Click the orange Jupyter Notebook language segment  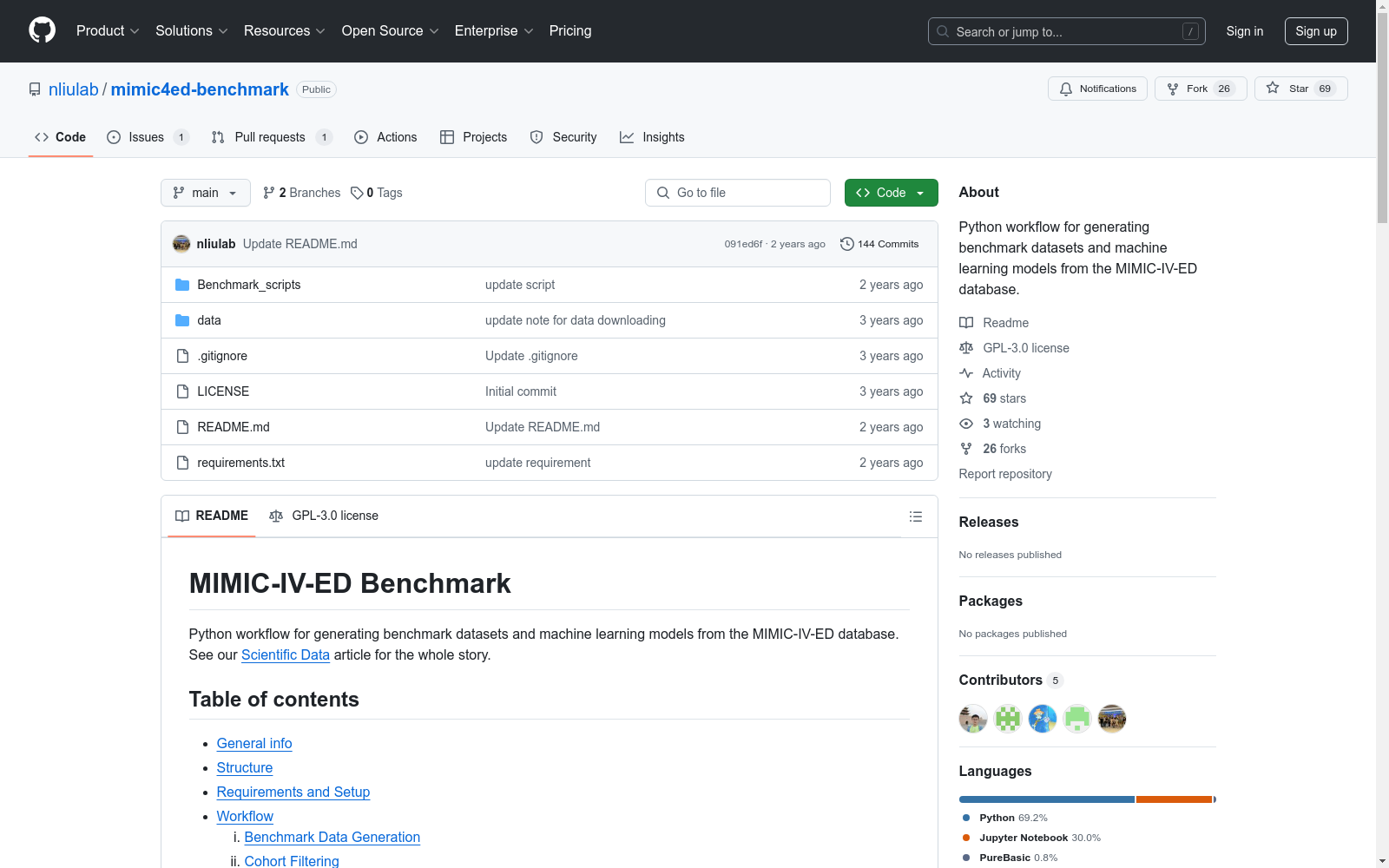point(1174,799)
